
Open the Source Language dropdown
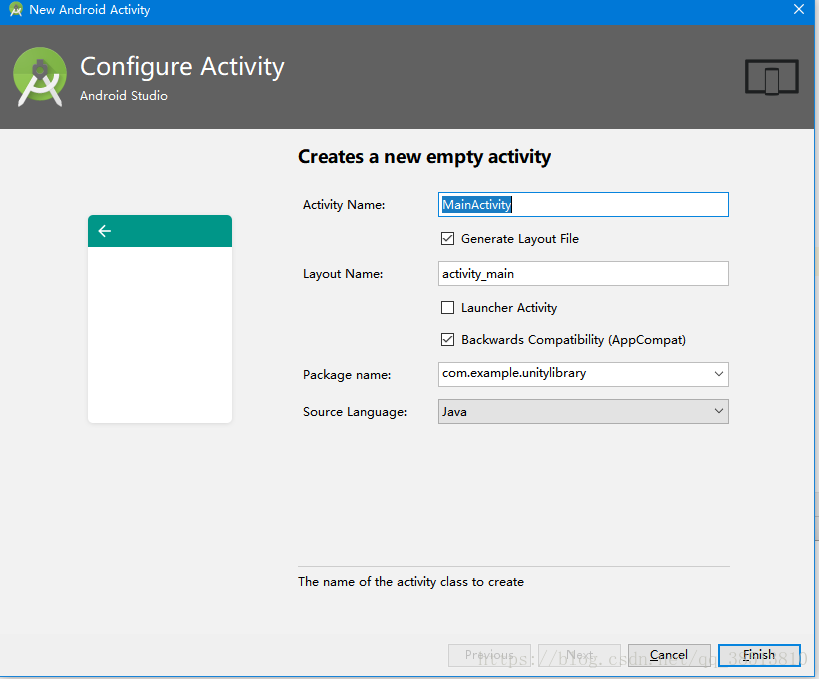pyautogui.click(x=719, y=411)
